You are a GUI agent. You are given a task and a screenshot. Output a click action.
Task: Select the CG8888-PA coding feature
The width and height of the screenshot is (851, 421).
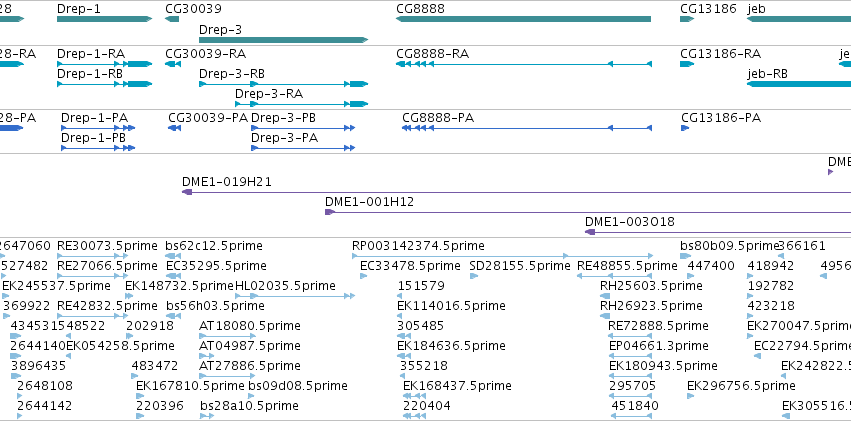(526, 127)
